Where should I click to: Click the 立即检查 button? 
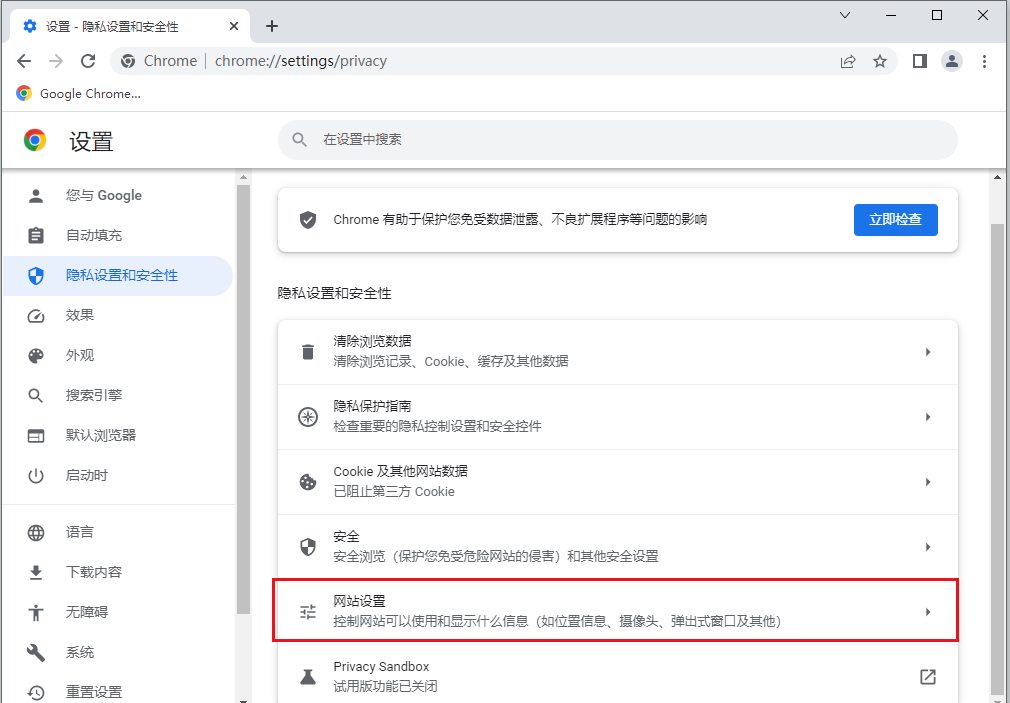tap(895, 220)
